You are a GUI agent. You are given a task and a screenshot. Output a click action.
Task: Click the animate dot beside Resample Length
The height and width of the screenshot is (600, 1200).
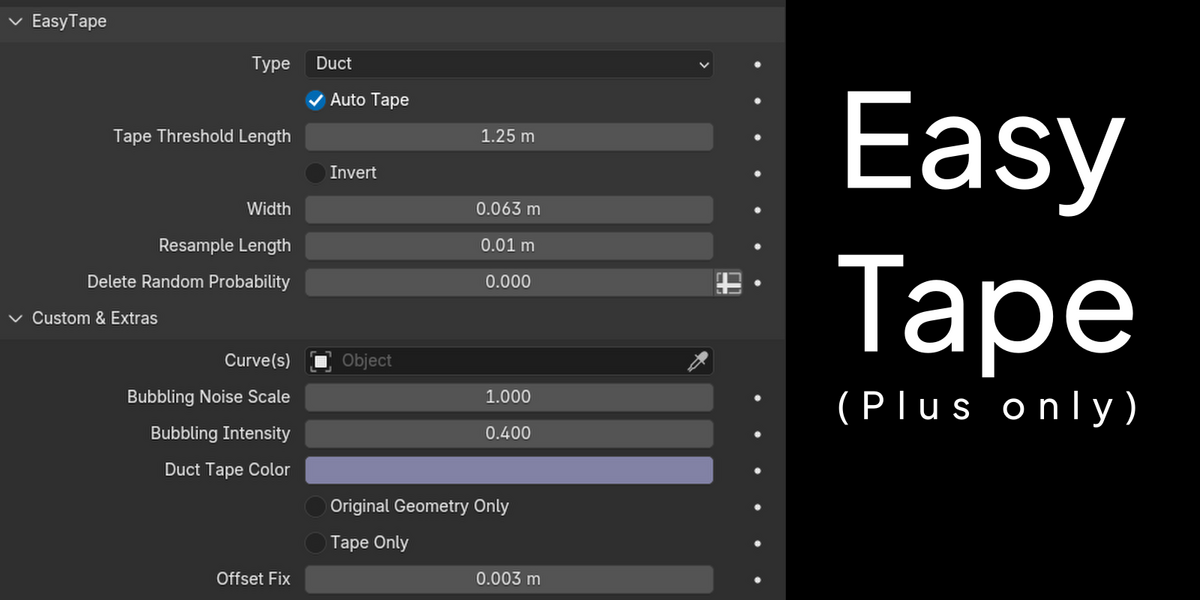click(x=758, y=247)
